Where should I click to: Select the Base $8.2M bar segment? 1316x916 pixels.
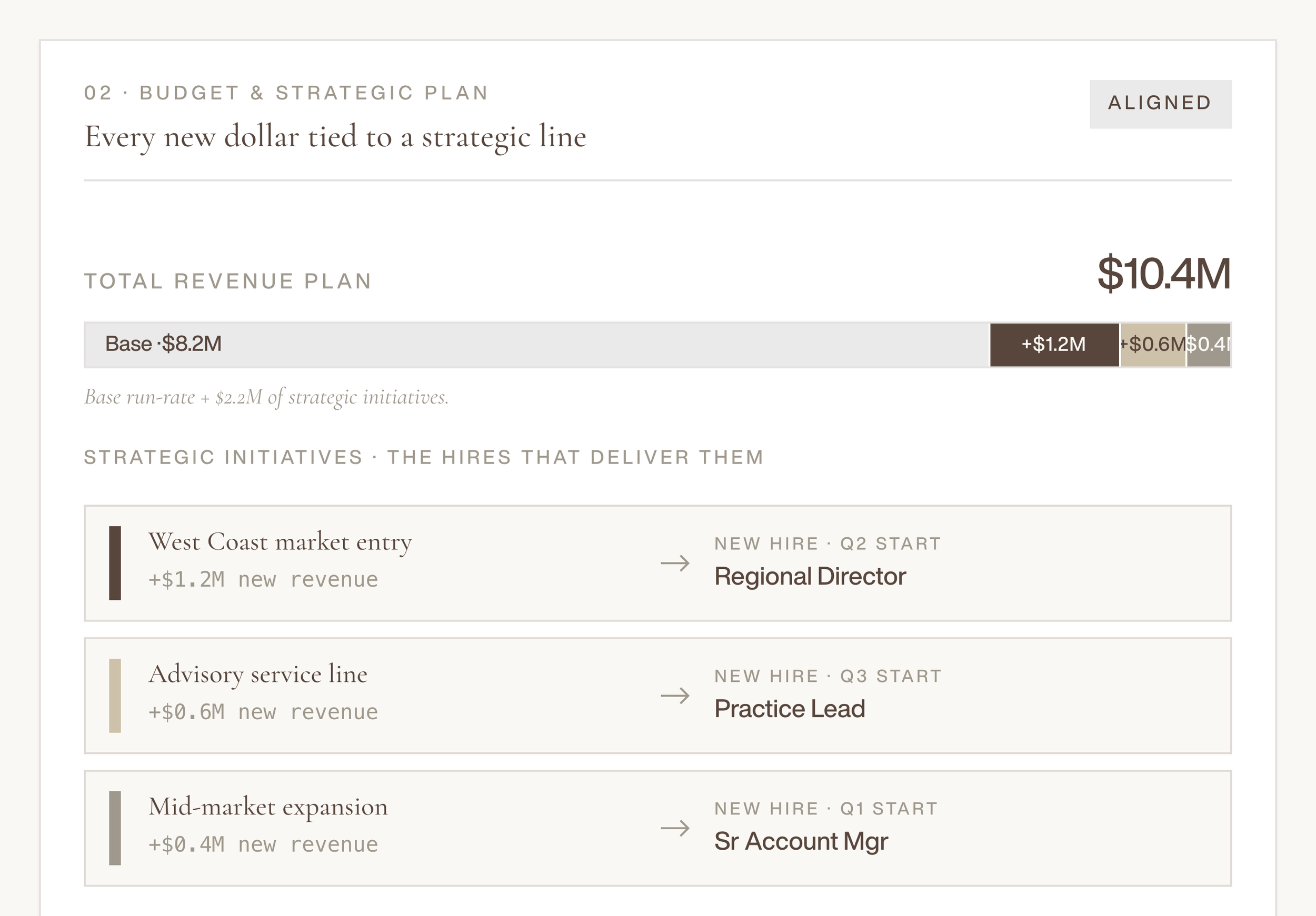coord(537,344)
